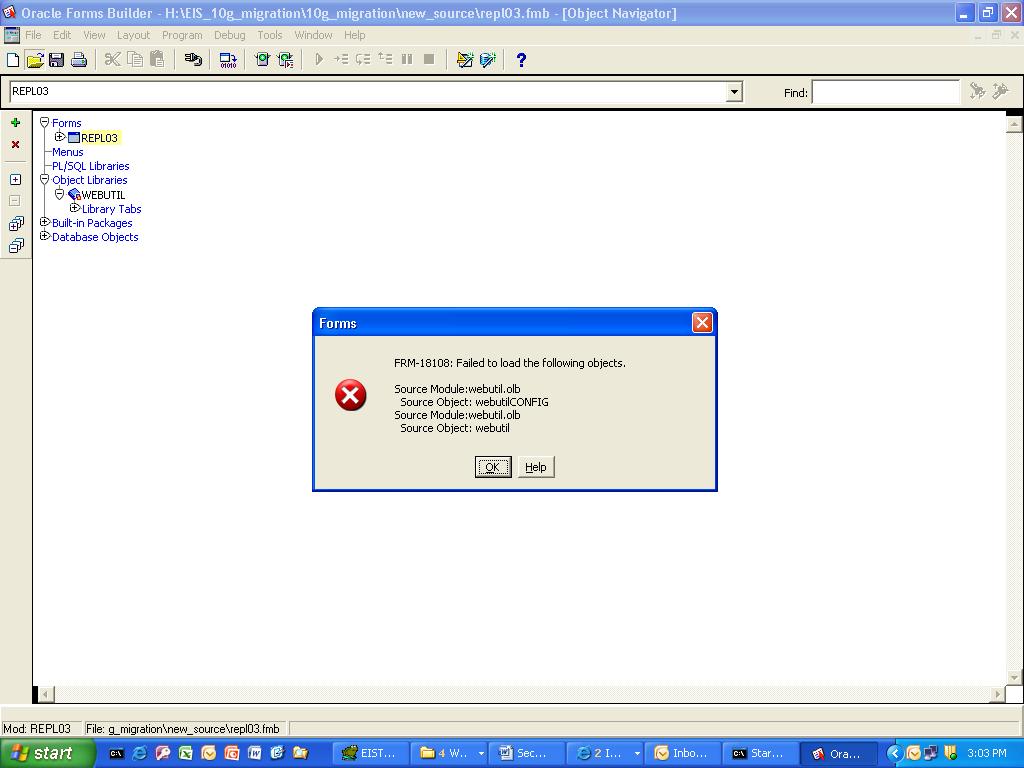Click OK in the Forms error dialog
Screen dimensions: 1024x768
[x=493, y=467]
